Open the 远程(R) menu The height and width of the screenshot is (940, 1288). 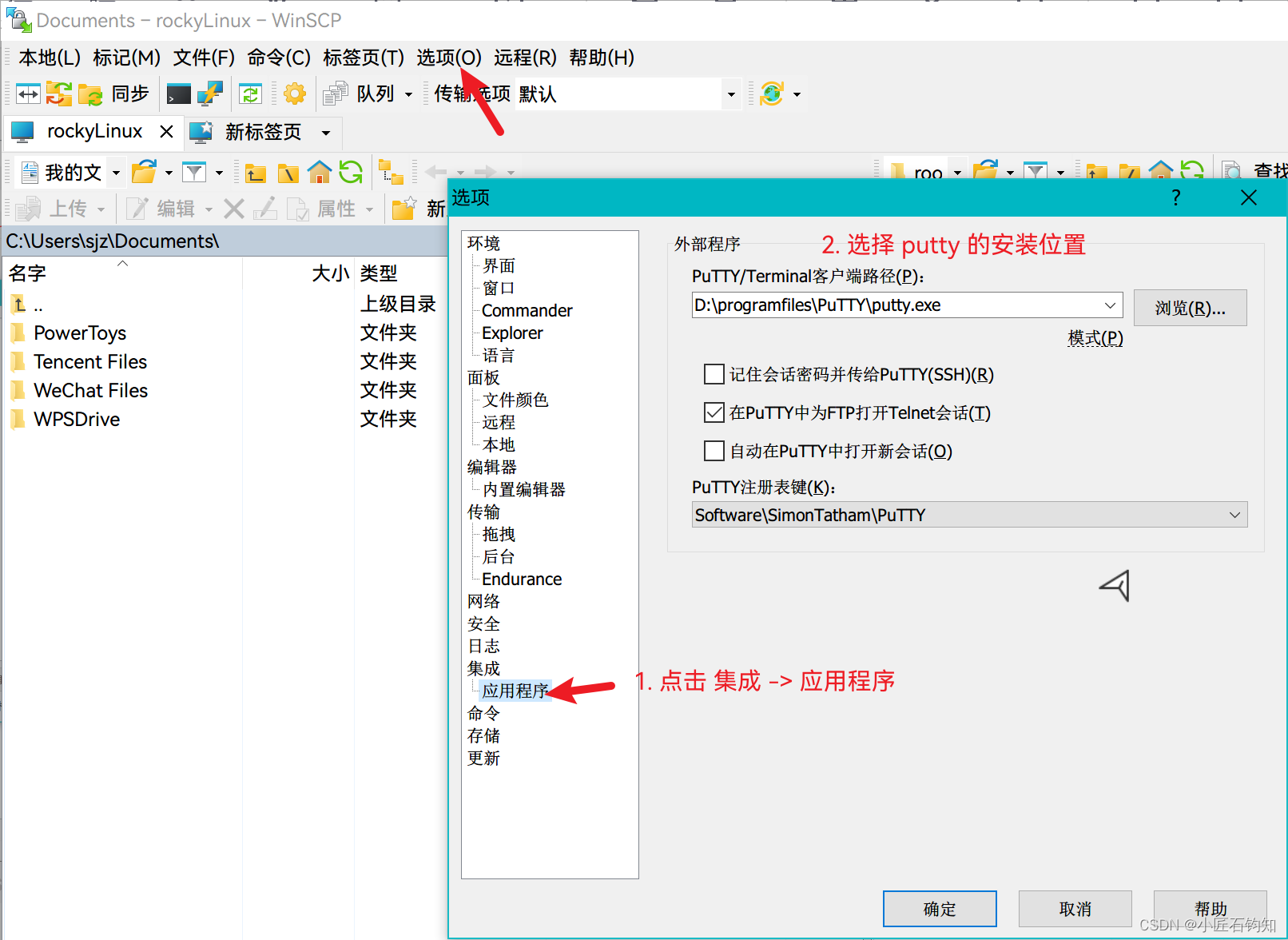pos(525,58)
